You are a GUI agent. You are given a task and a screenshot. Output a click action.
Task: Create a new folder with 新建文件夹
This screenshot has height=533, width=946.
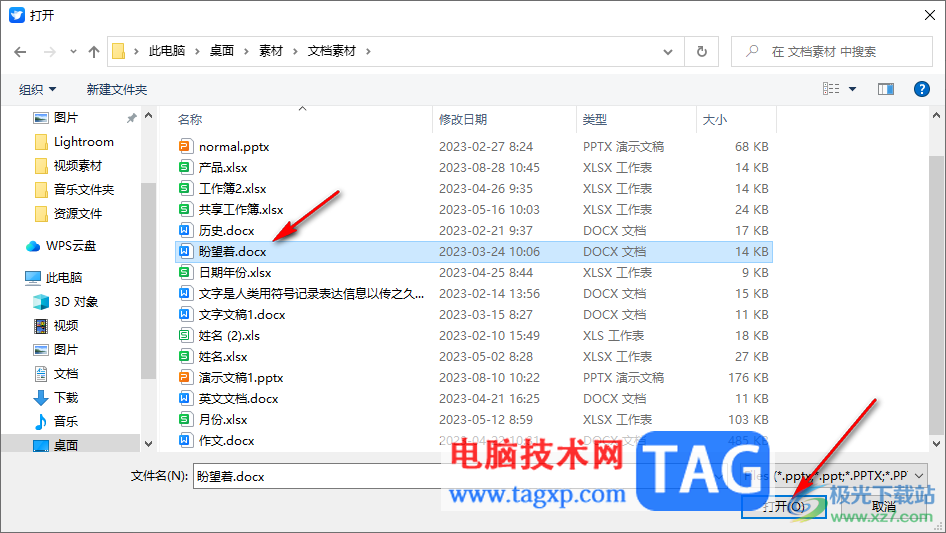[116, 89]
